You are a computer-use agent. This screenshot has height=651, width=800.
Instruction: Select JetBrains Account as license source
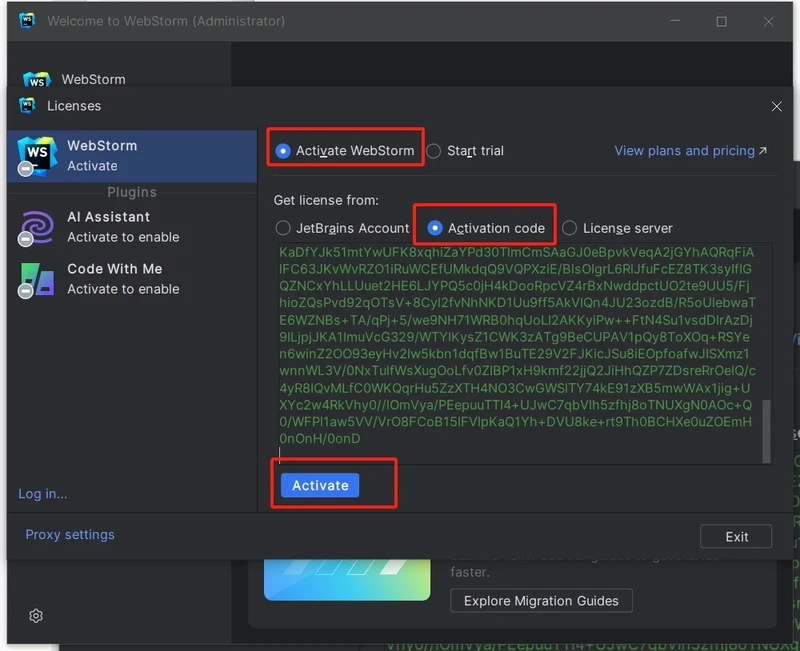pos(283,228)
